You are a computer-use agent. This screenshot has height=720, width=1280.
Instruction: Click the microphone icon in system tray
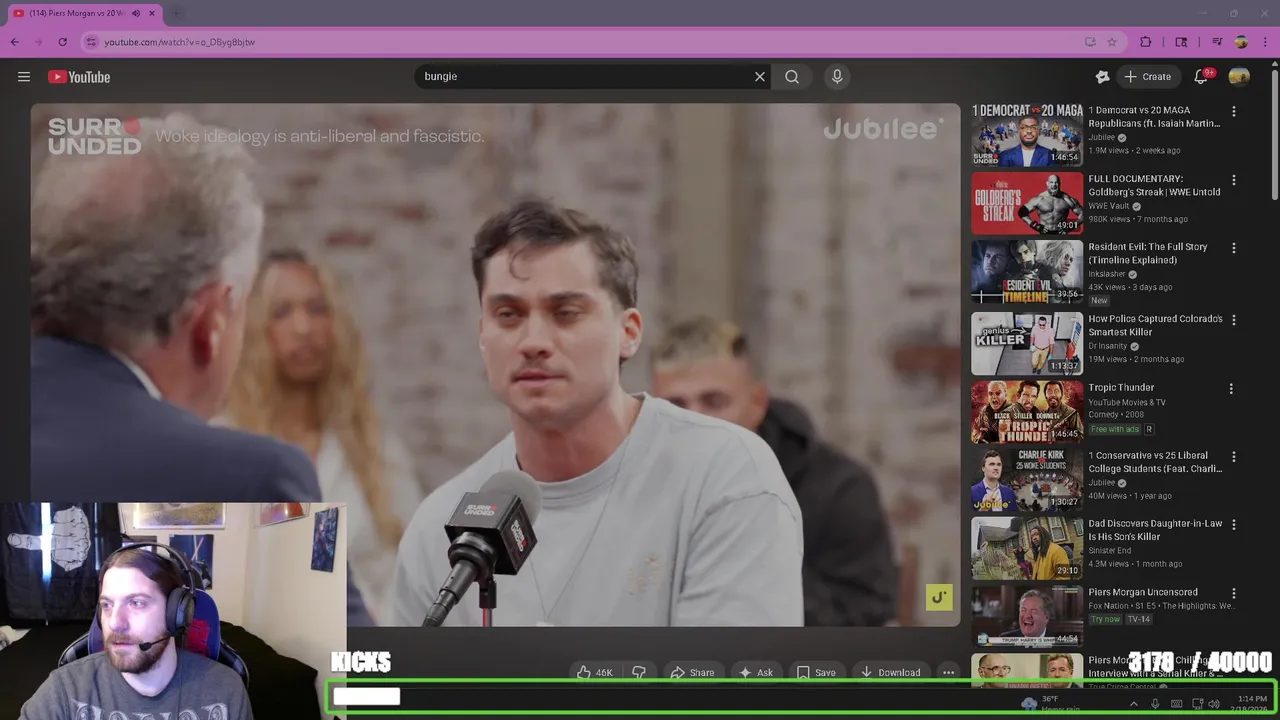tap(1155, 704)
